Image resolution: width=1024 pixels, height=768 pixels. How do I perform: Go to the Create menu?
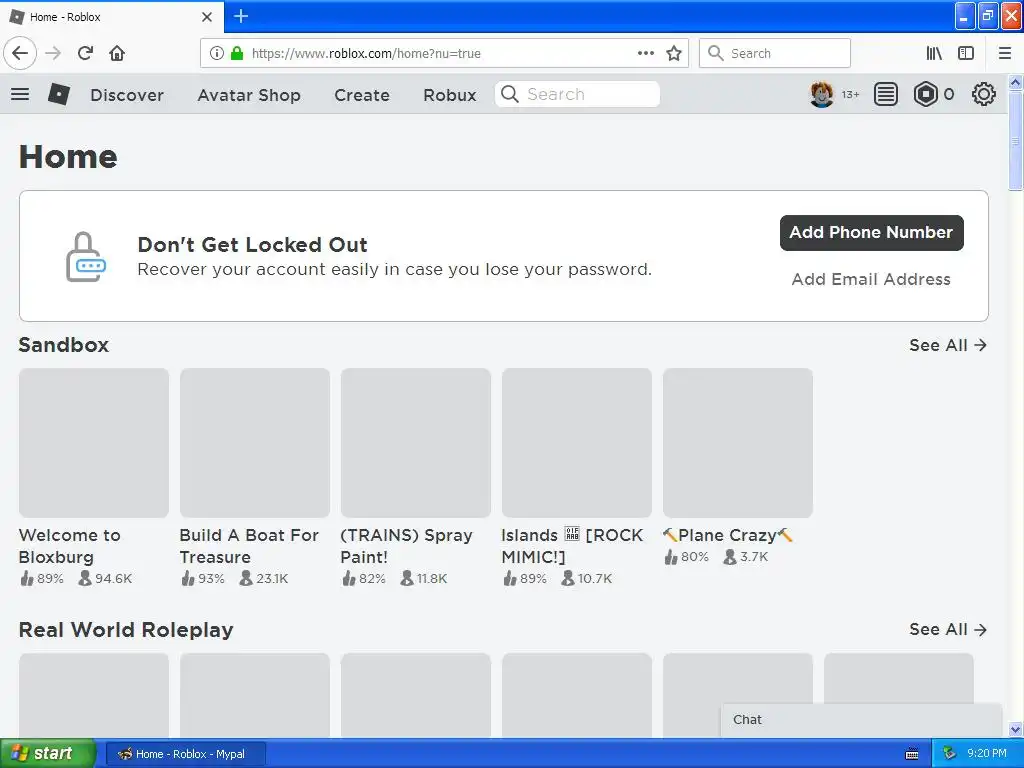click(x=362, y=95)
